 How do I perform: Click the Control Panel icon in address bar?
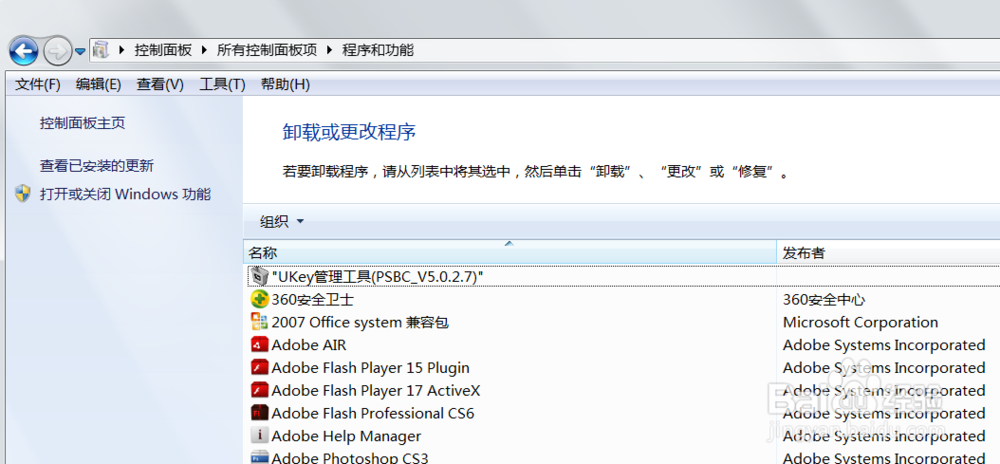(101, 50)
